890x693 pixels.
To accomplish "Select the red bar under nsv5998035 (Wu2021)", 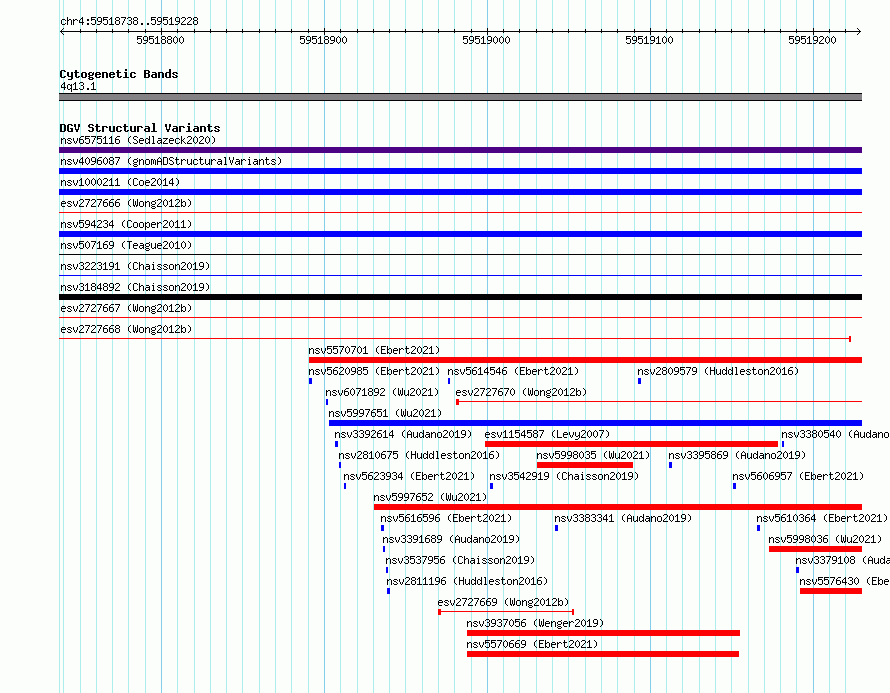I will [585, 465].
